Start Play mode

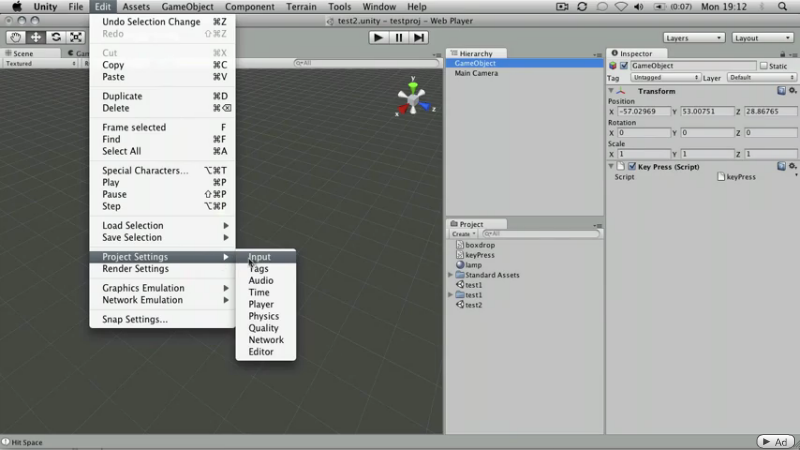coord(378,38)
